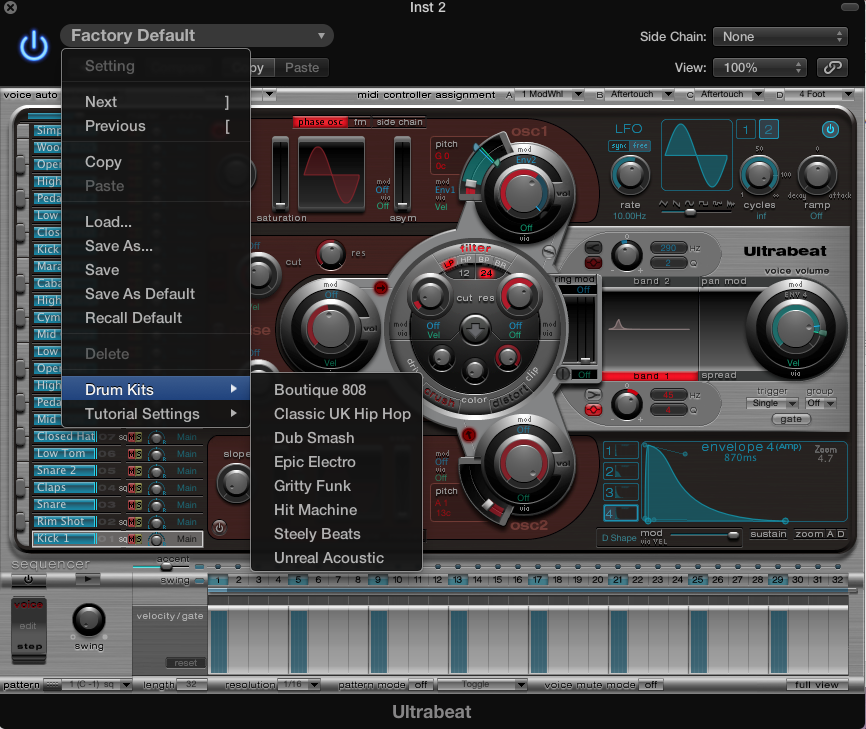The image size is (866, 729).
Task: Select envelope 2 button
Action: 621,471
